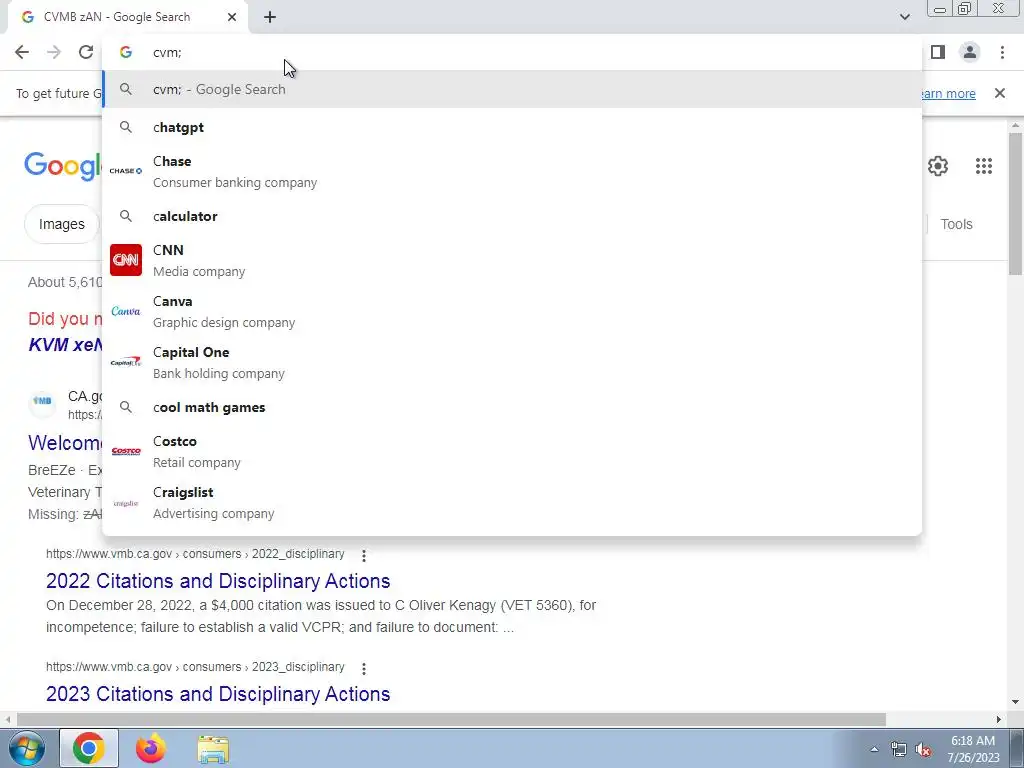Open options for the 2023_disciplinary result
The image size is (1024, 768).
pos(364,668)
